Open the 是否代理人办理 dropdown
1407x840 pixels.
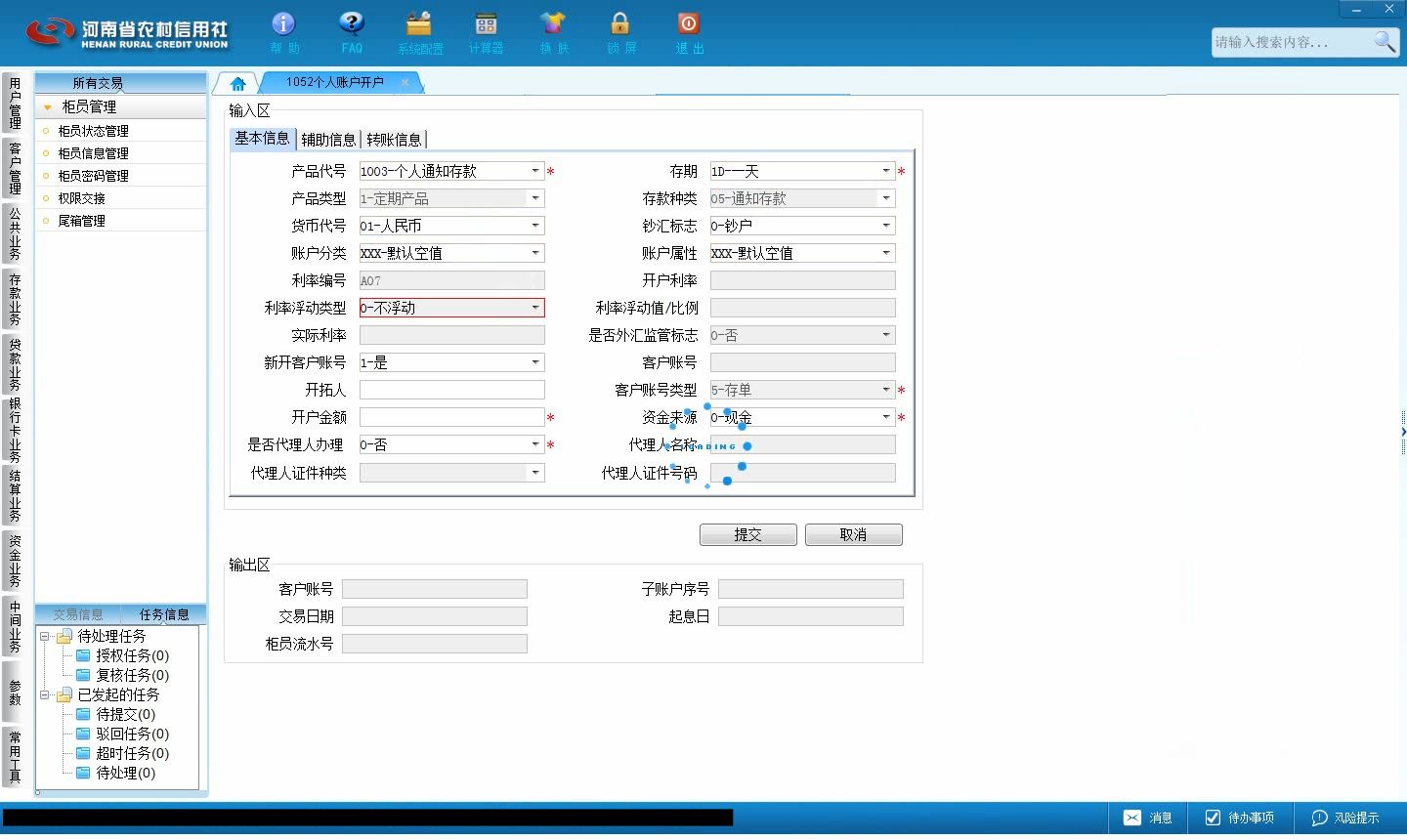pyautogui.click(x=535, y=444)
